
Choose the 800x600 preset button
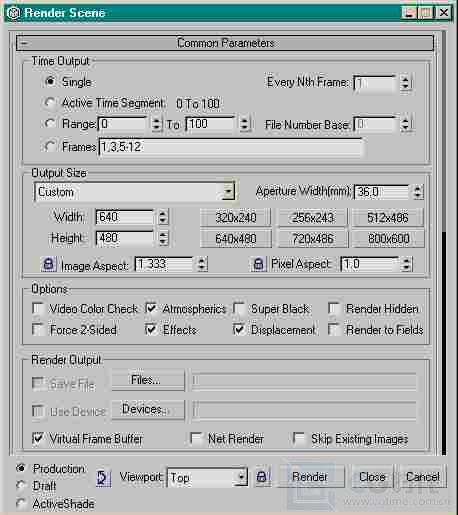click(x=388, y=239)
